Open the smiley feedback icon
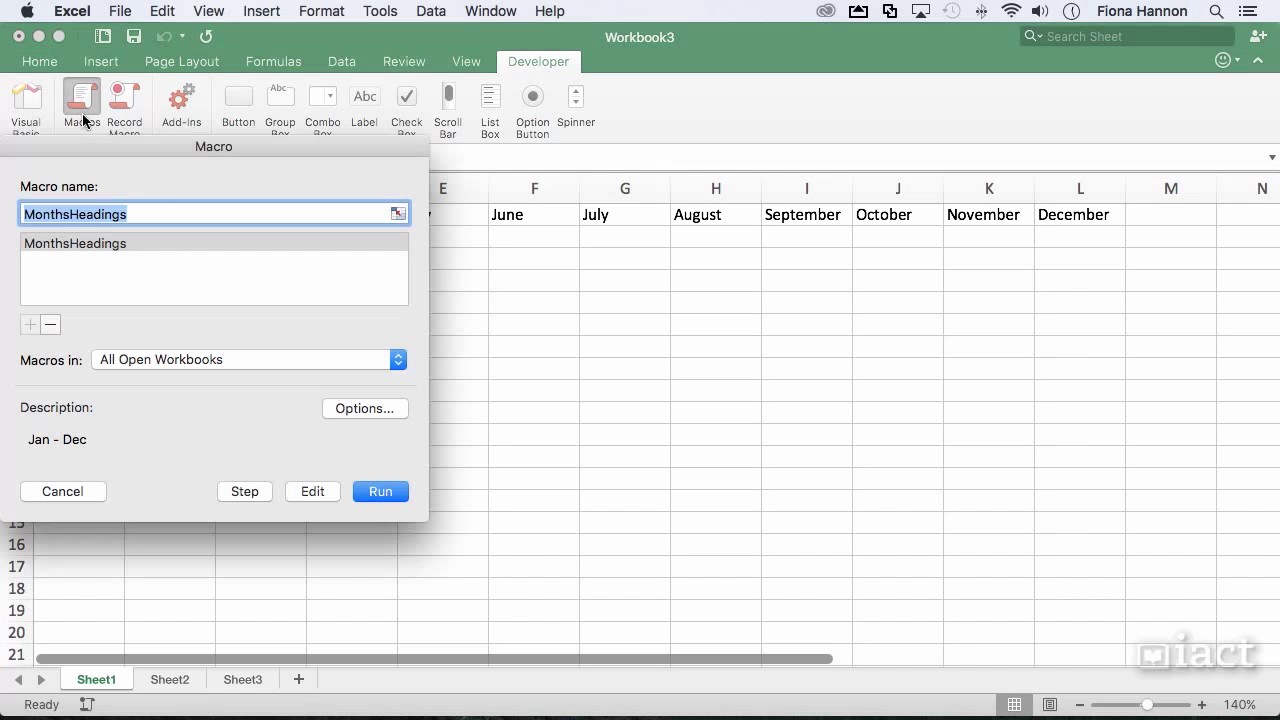1280x720 pixels. point(1222,61)
